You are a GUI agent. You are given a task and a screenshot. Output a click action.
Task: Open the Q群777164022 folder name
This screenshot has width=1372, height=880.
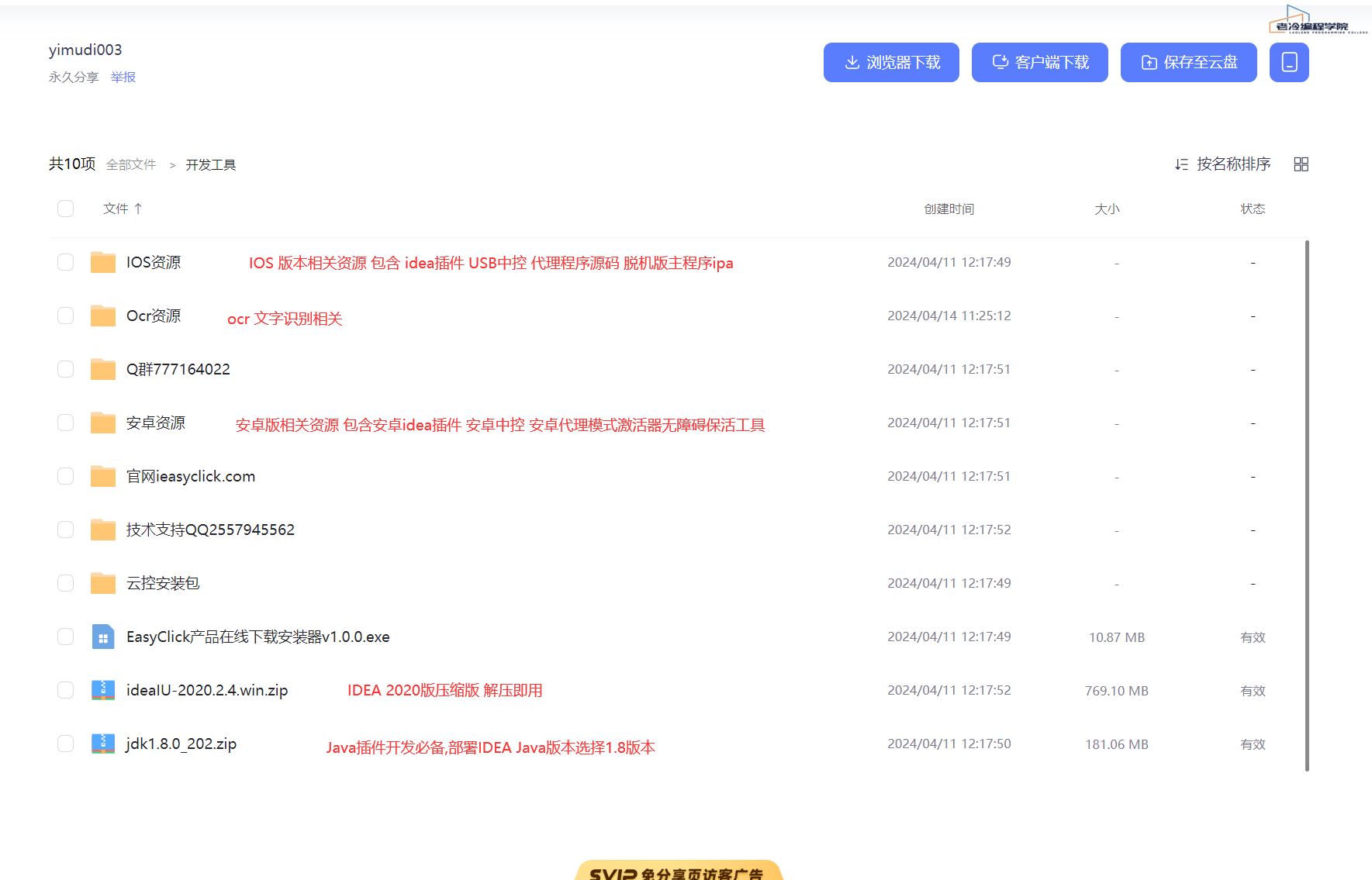[x=178, y=369]
